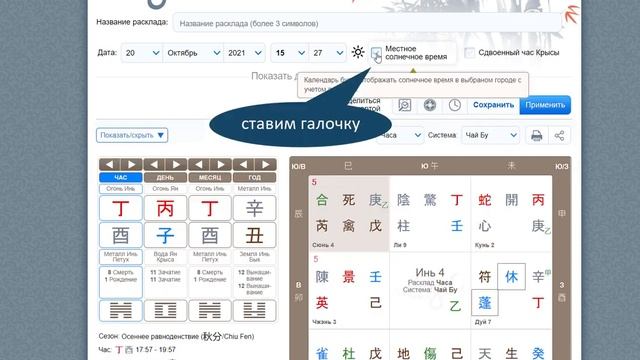640x360 pixels.
Task: Open the year dropdown showing 2021
Action: click(244, 53)
